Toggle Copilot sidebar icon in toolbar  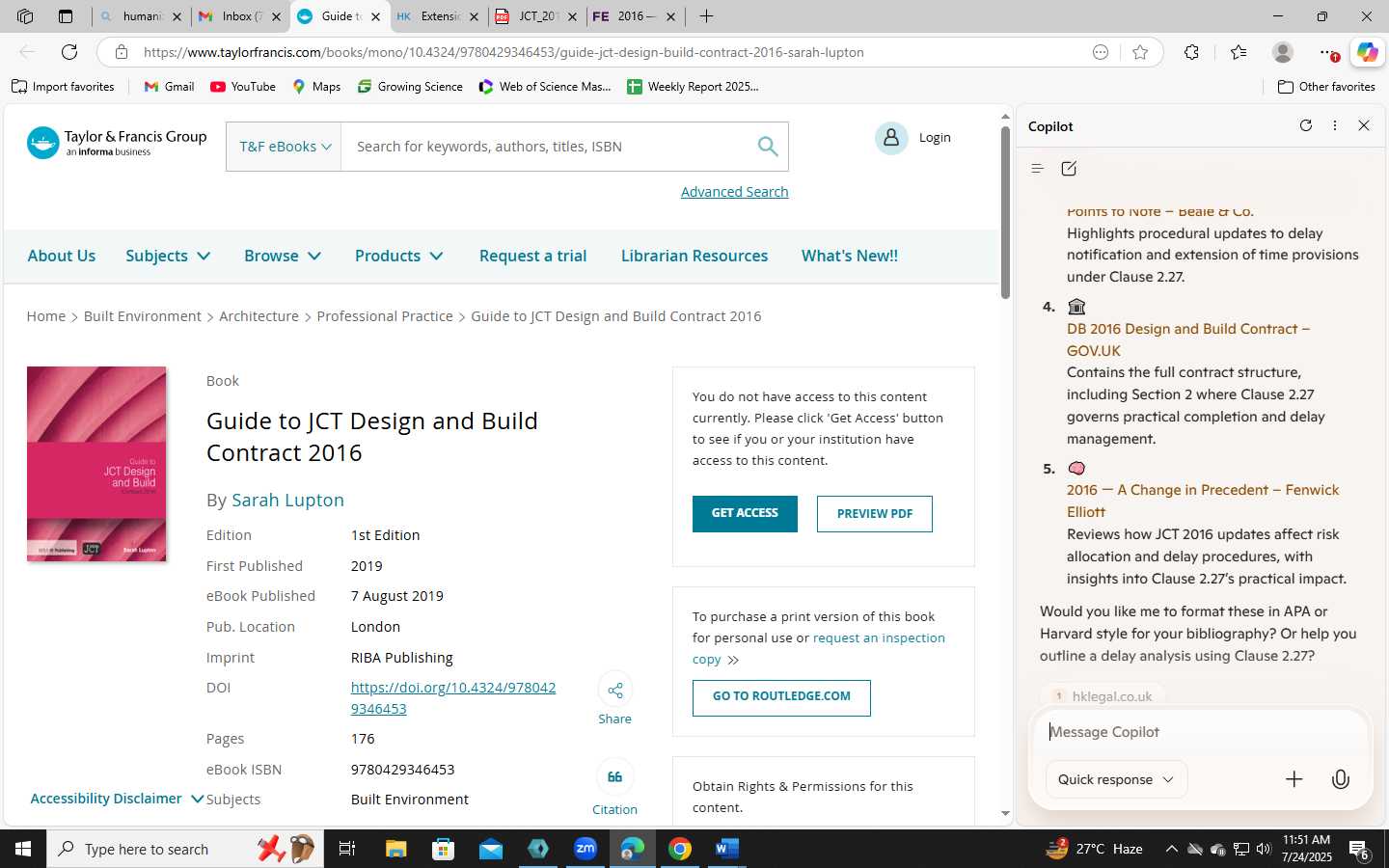1367,52
